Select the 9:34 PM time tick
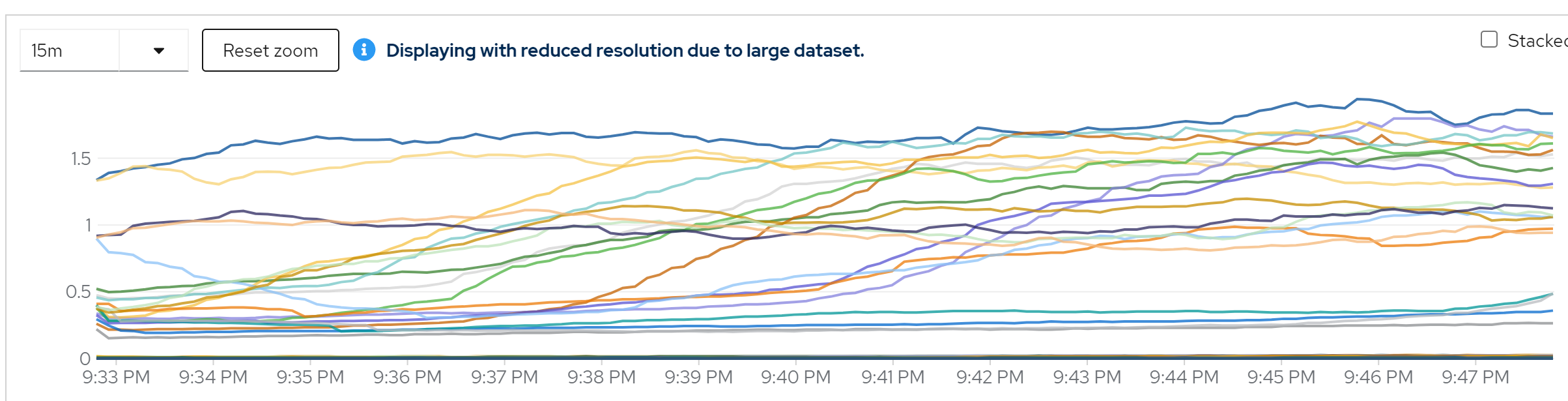This screenshot has height=401, width=1568. pyautogui.click(x=213, y=378)
